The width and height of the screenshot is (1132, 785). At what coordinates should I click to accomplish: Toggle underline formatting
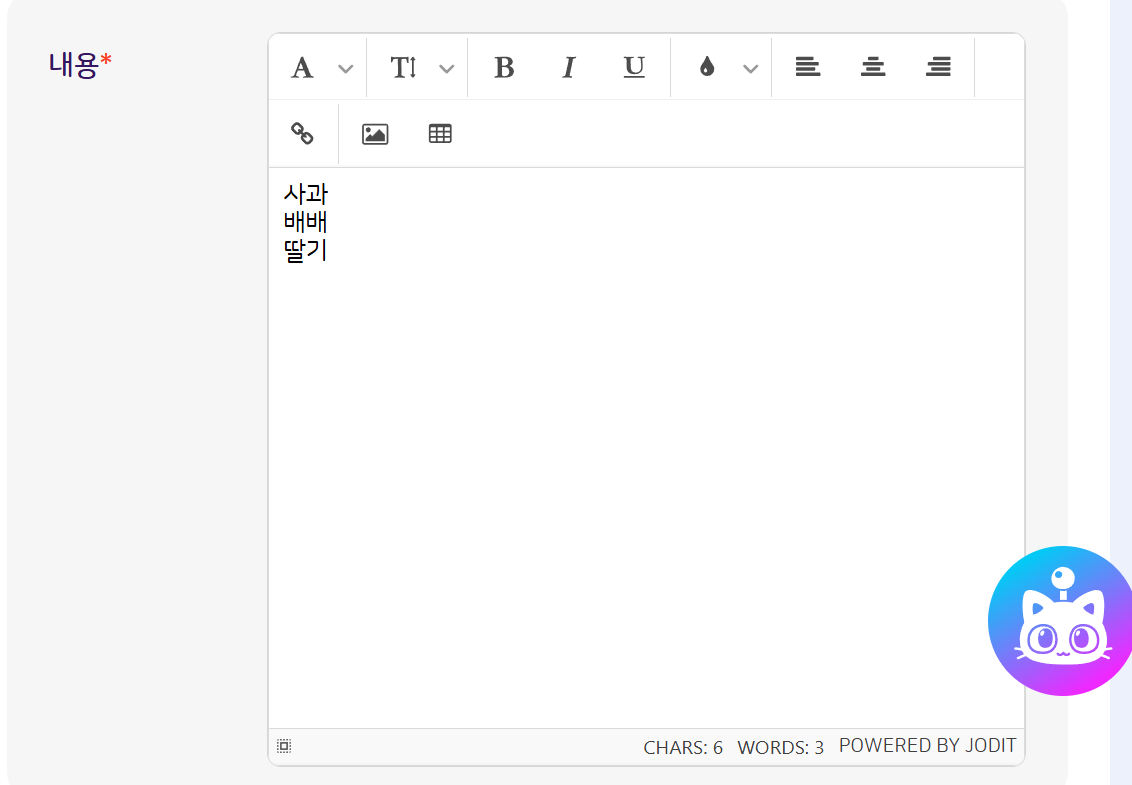pyautogui.click(x=634, y=68)
